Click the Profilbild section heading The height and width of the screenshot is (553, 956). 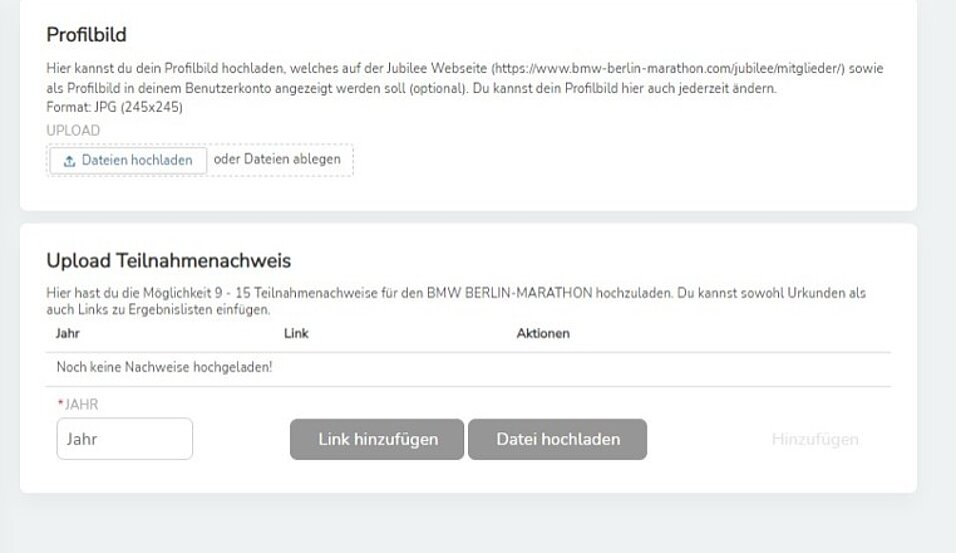point(87,35)
